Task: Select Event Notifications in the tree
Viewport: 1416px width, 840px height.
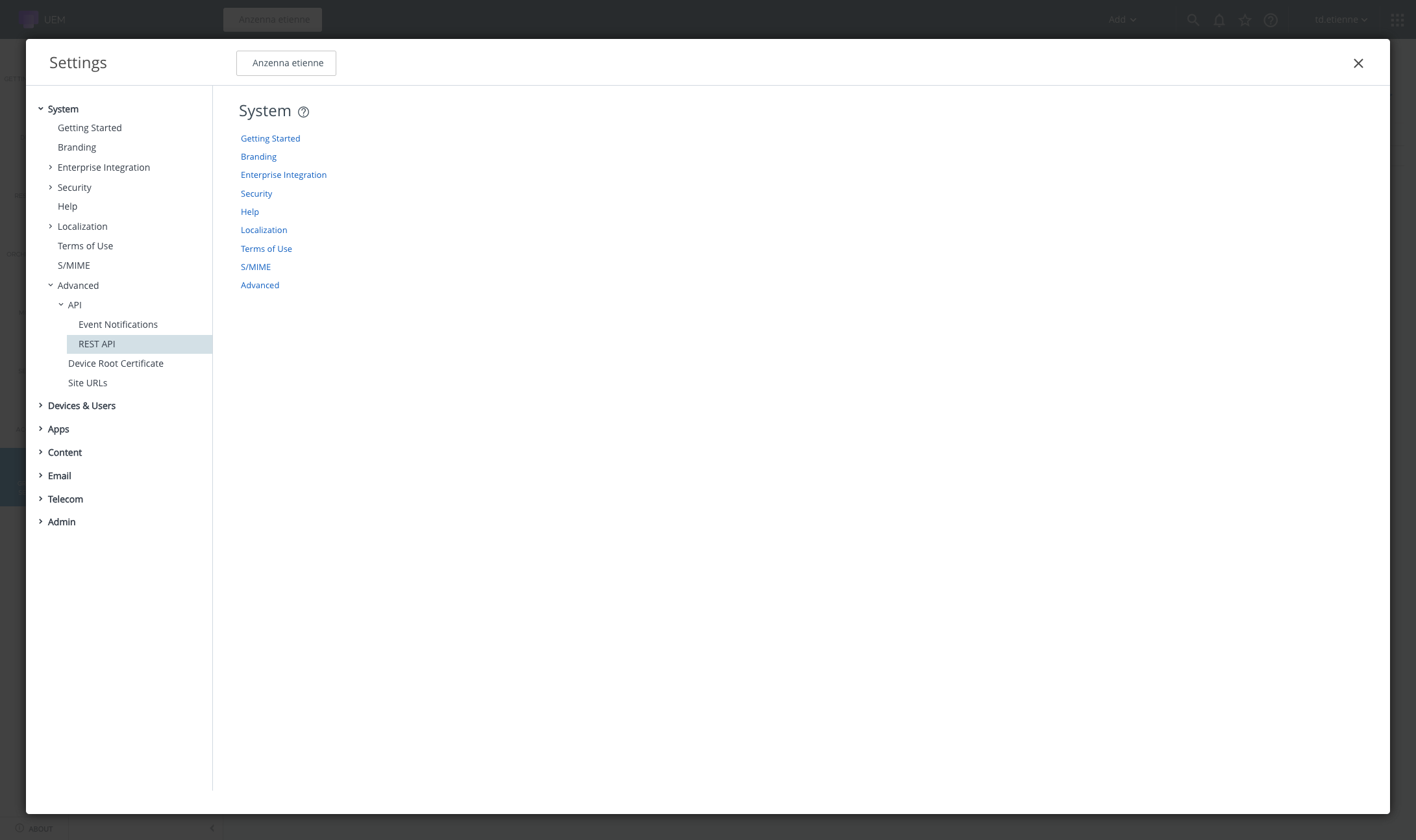Action: click(118, 325)
